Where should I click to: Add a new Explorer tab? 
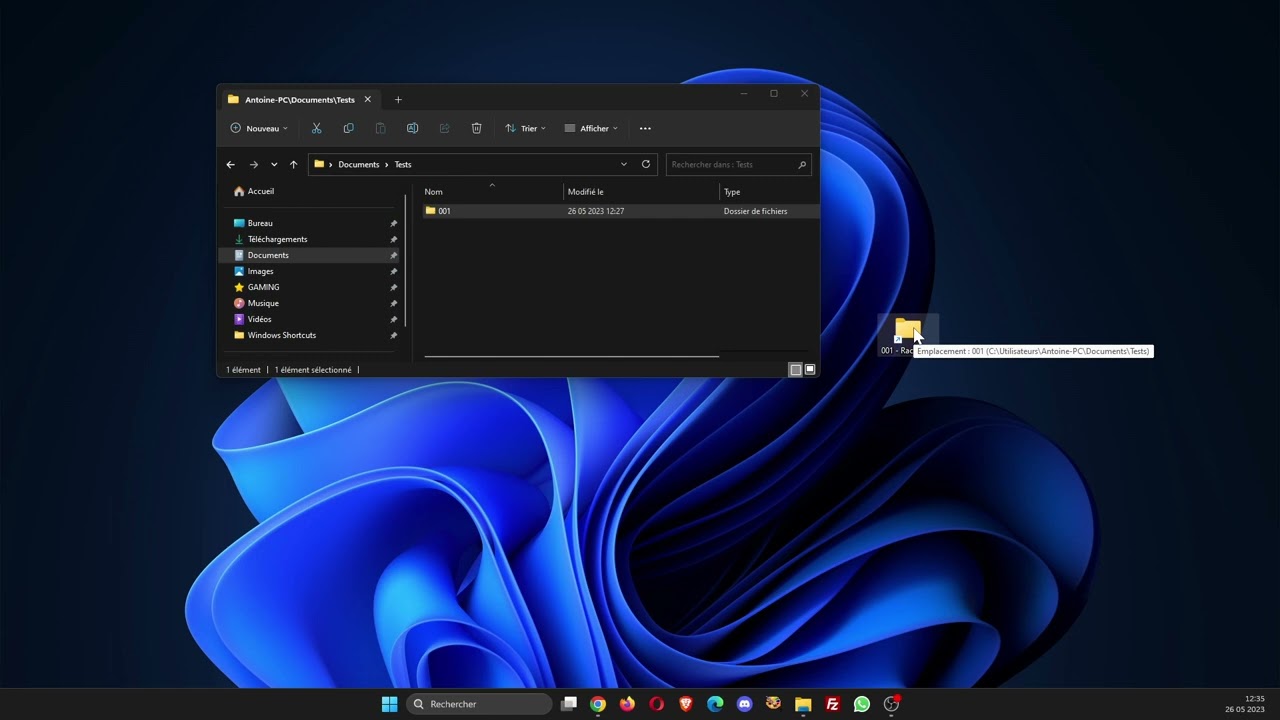pos(398,100)
